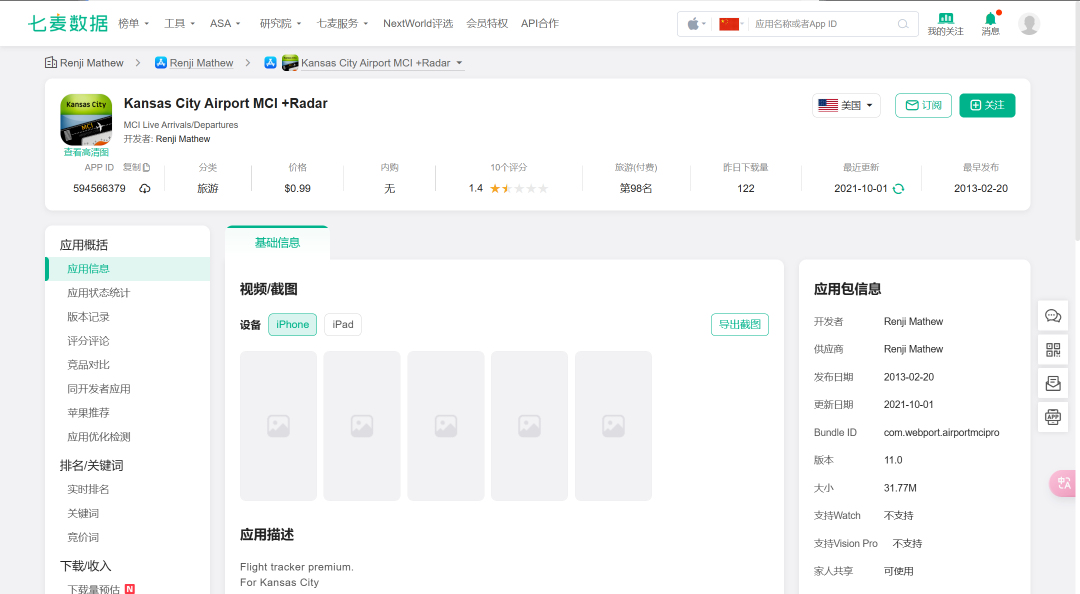The image size is (1080, 594).
Task: Click the search magnifier icon
Action: point(902,24)
